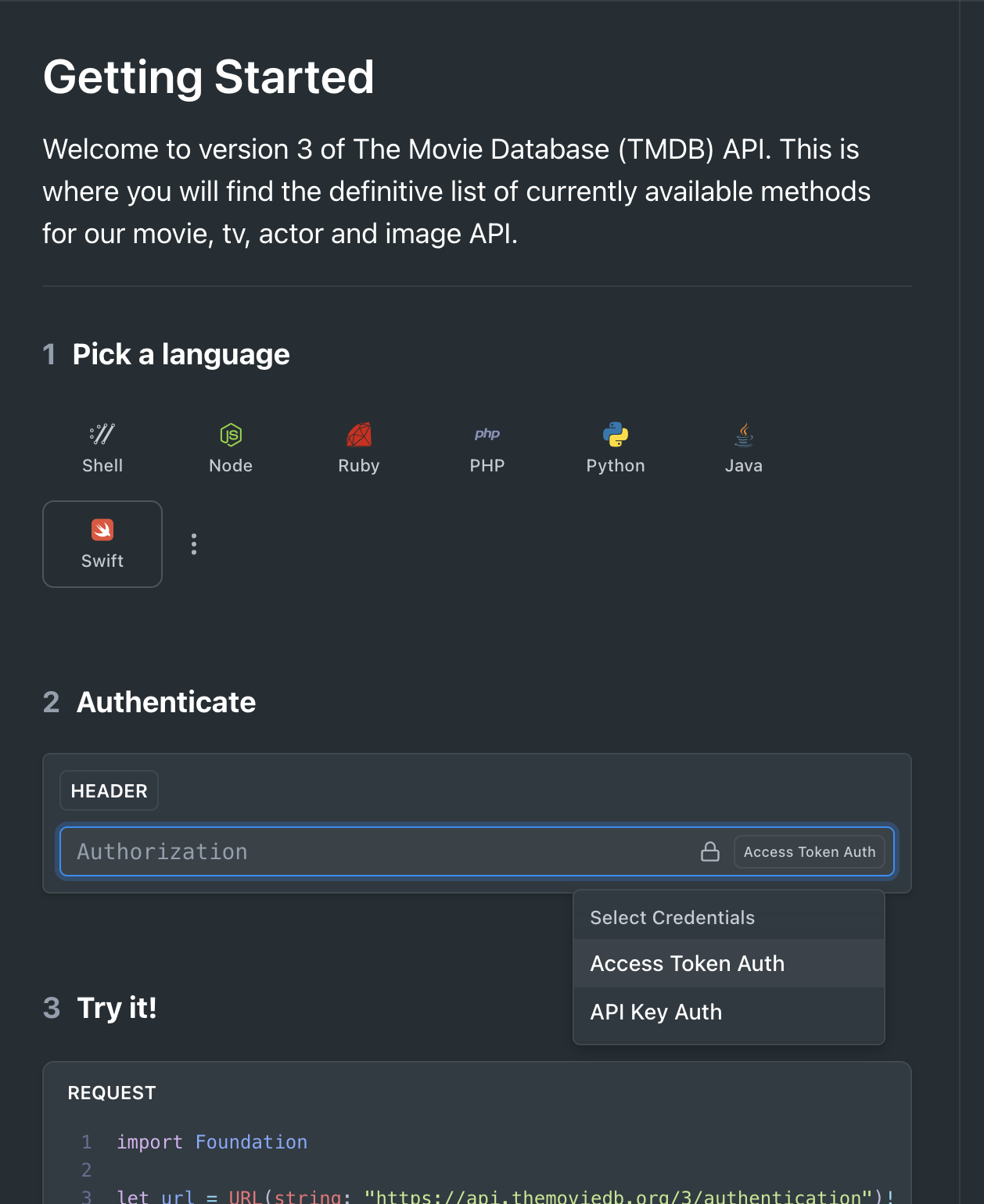
Task: Select the Swift language button
Action: coord(102,544)
